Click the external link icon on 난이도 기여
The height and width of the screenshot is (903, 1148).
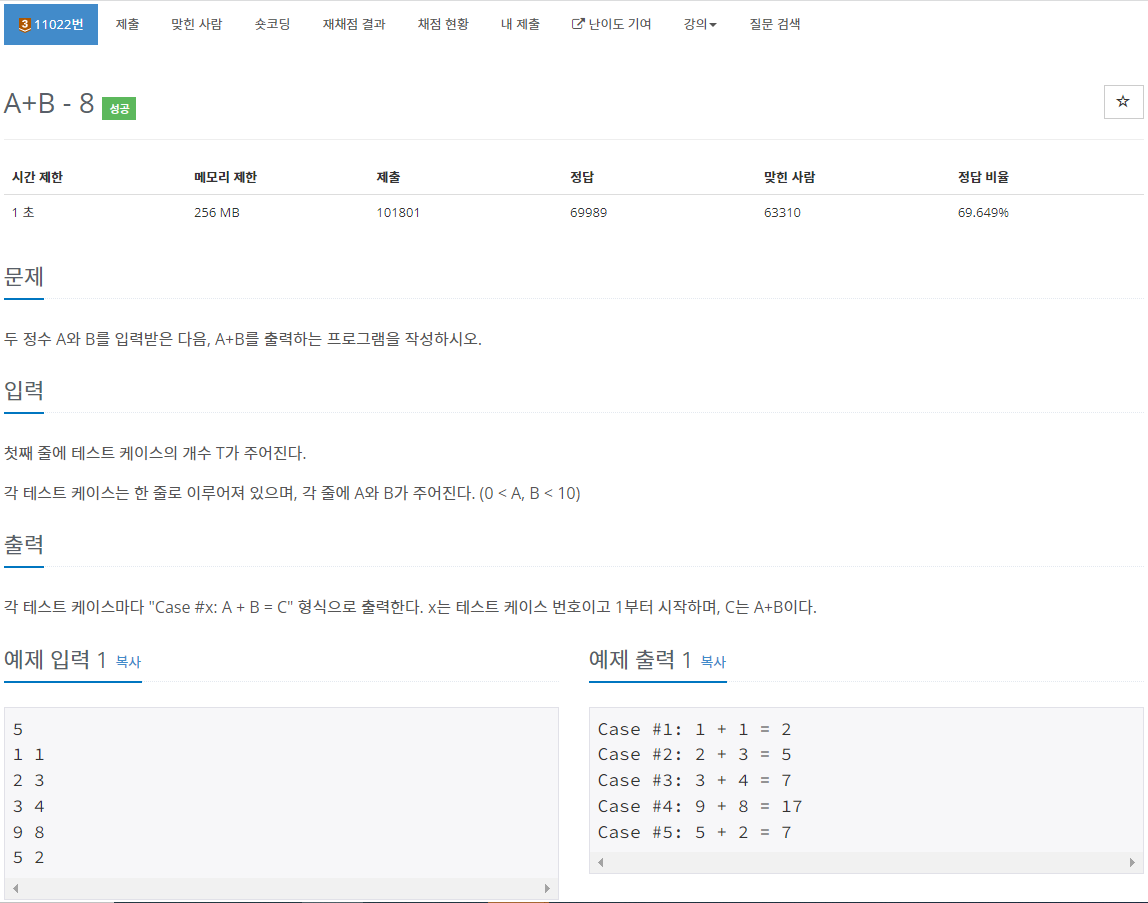578,24
